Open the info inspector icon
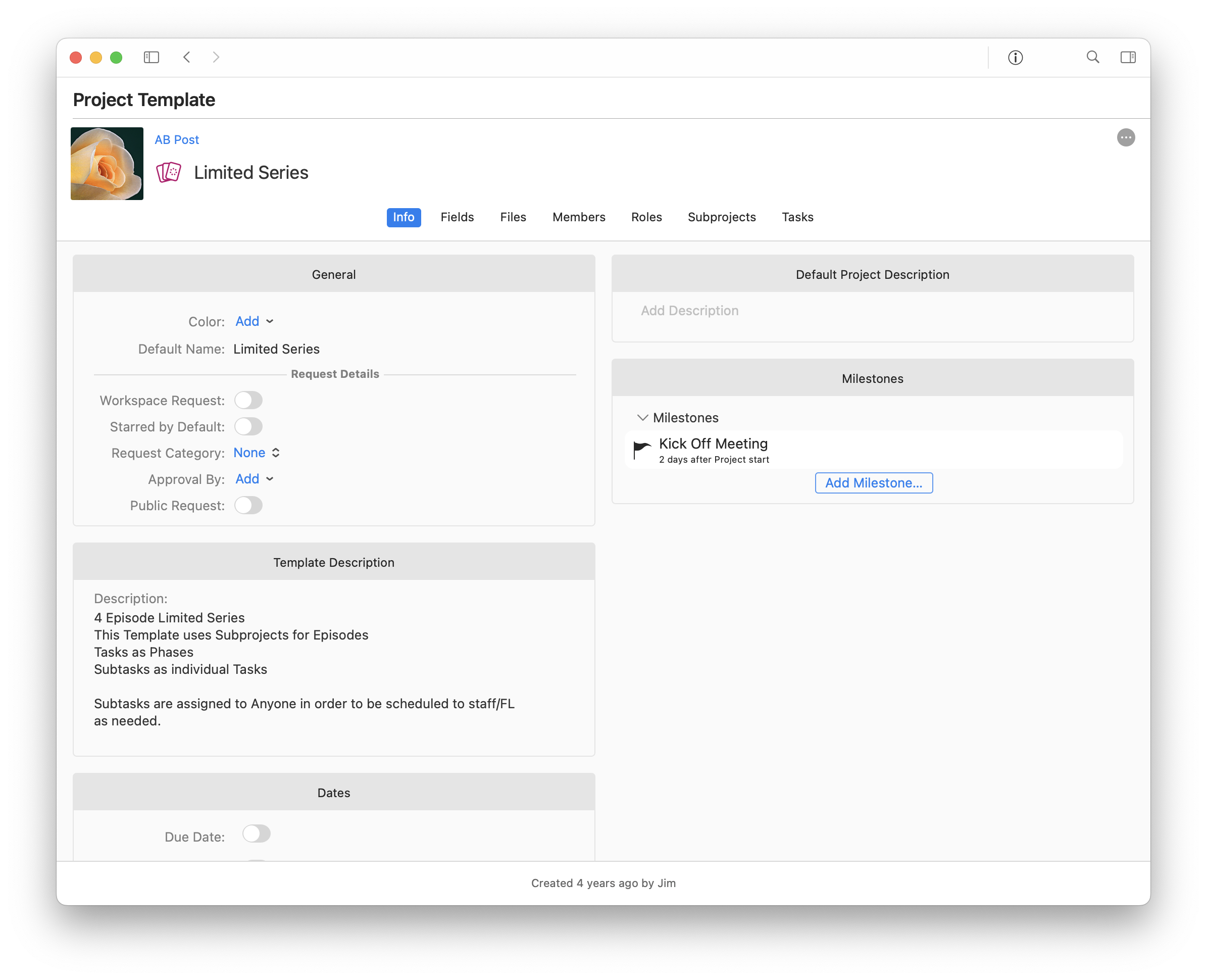 tap(1015, 58)
